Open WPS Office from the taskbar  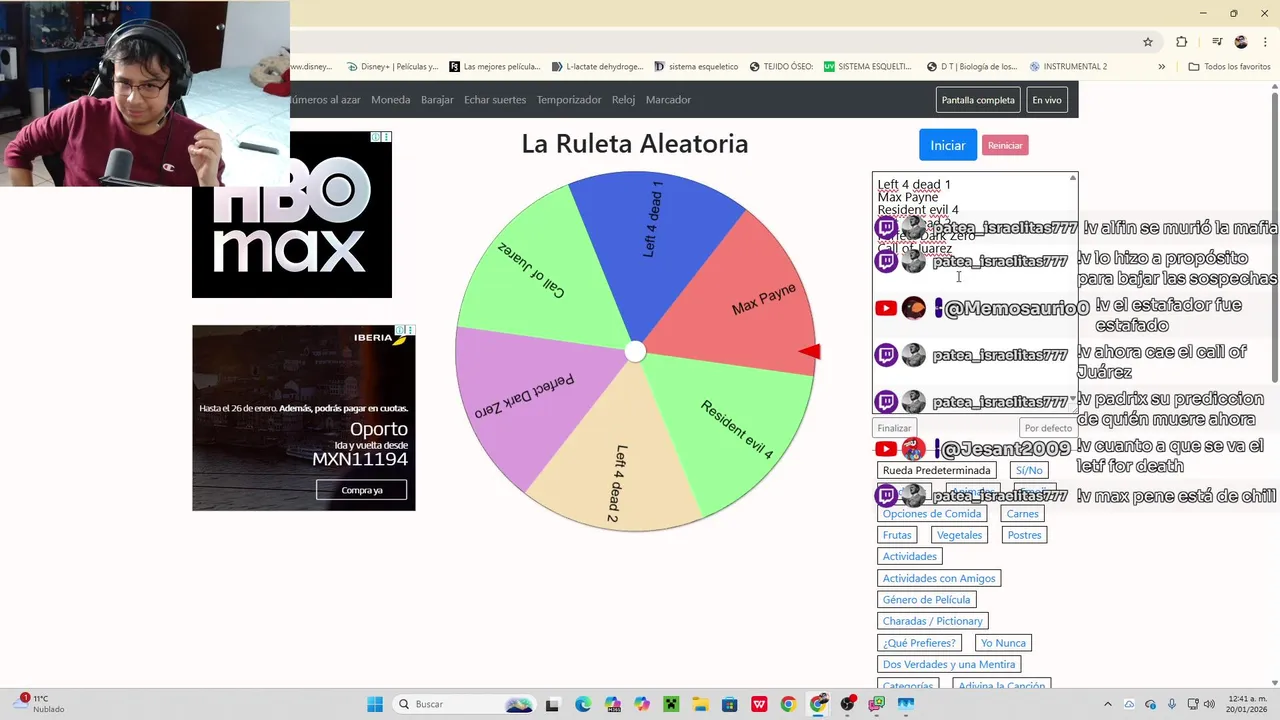(x=759, y=704)
